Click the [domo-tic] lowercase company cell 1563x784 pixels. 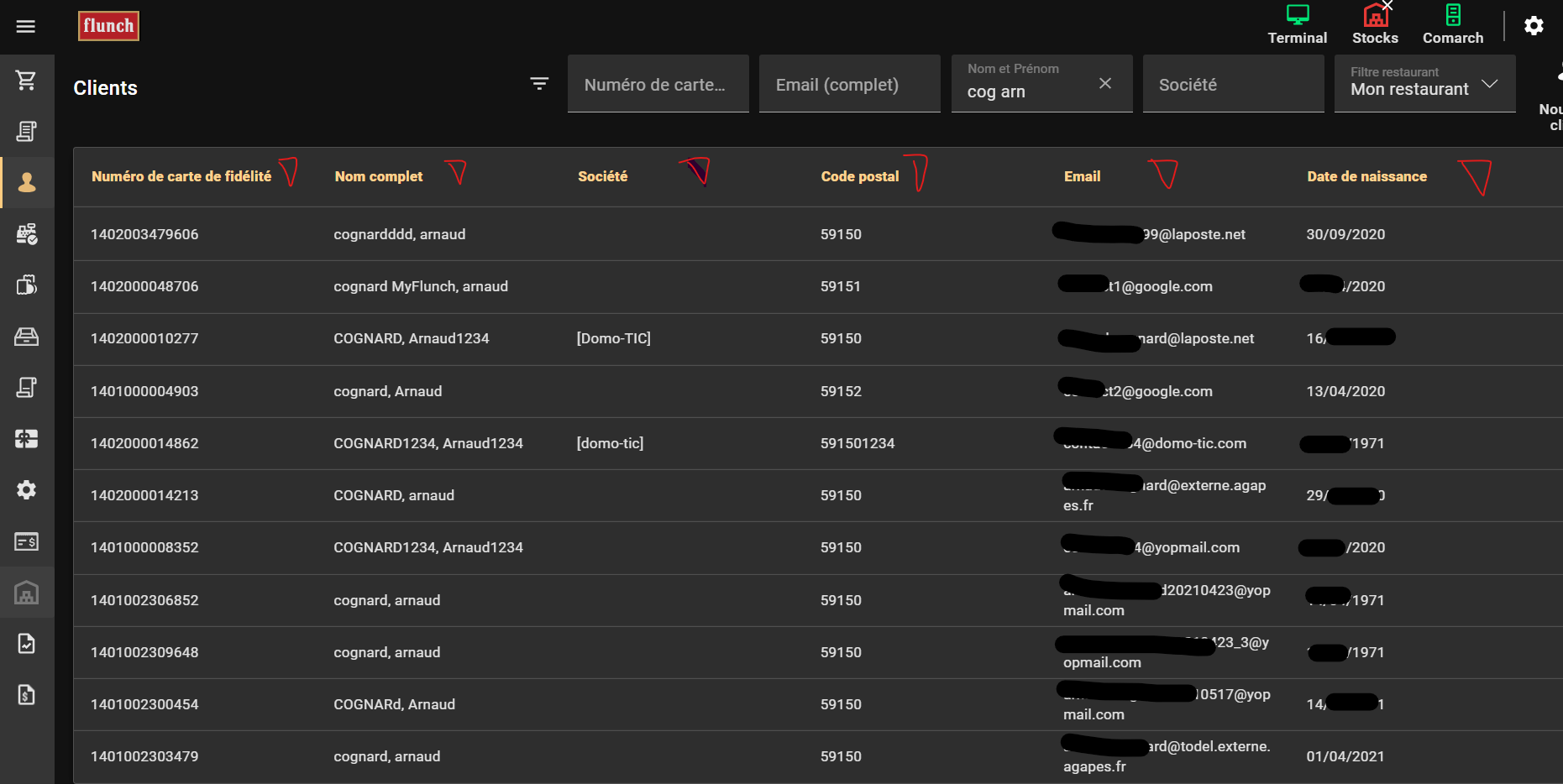[611, 443]
